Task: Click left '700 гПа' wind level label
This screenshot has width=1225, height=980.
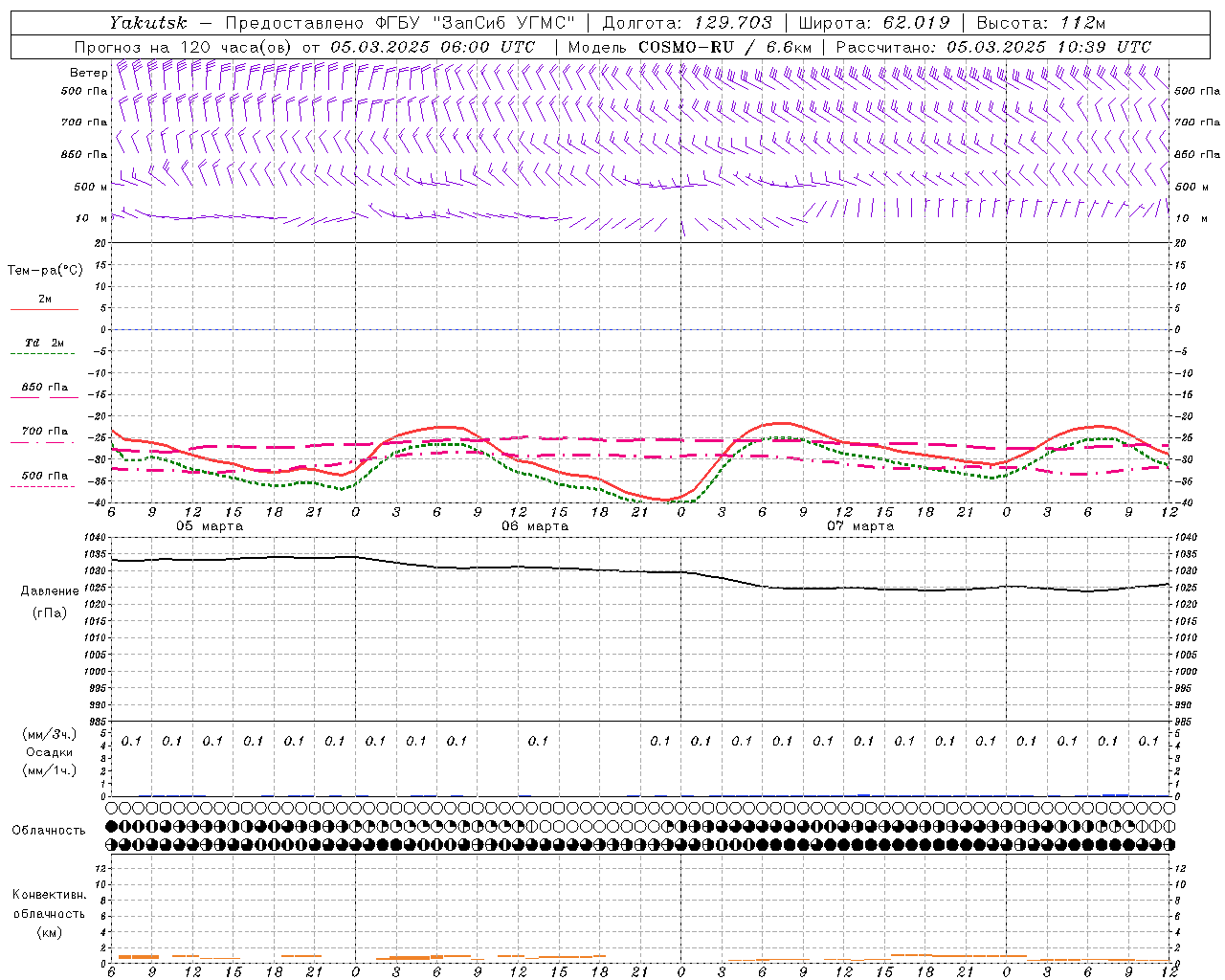Action: (x=84, y=122)
